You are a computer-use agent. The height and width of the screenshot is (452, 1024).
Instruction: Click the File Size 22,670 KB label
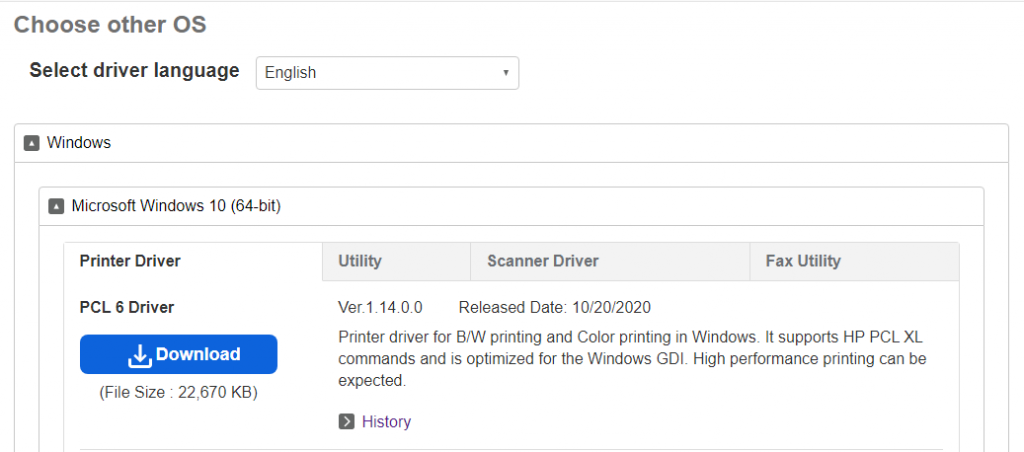coord(178,393)
